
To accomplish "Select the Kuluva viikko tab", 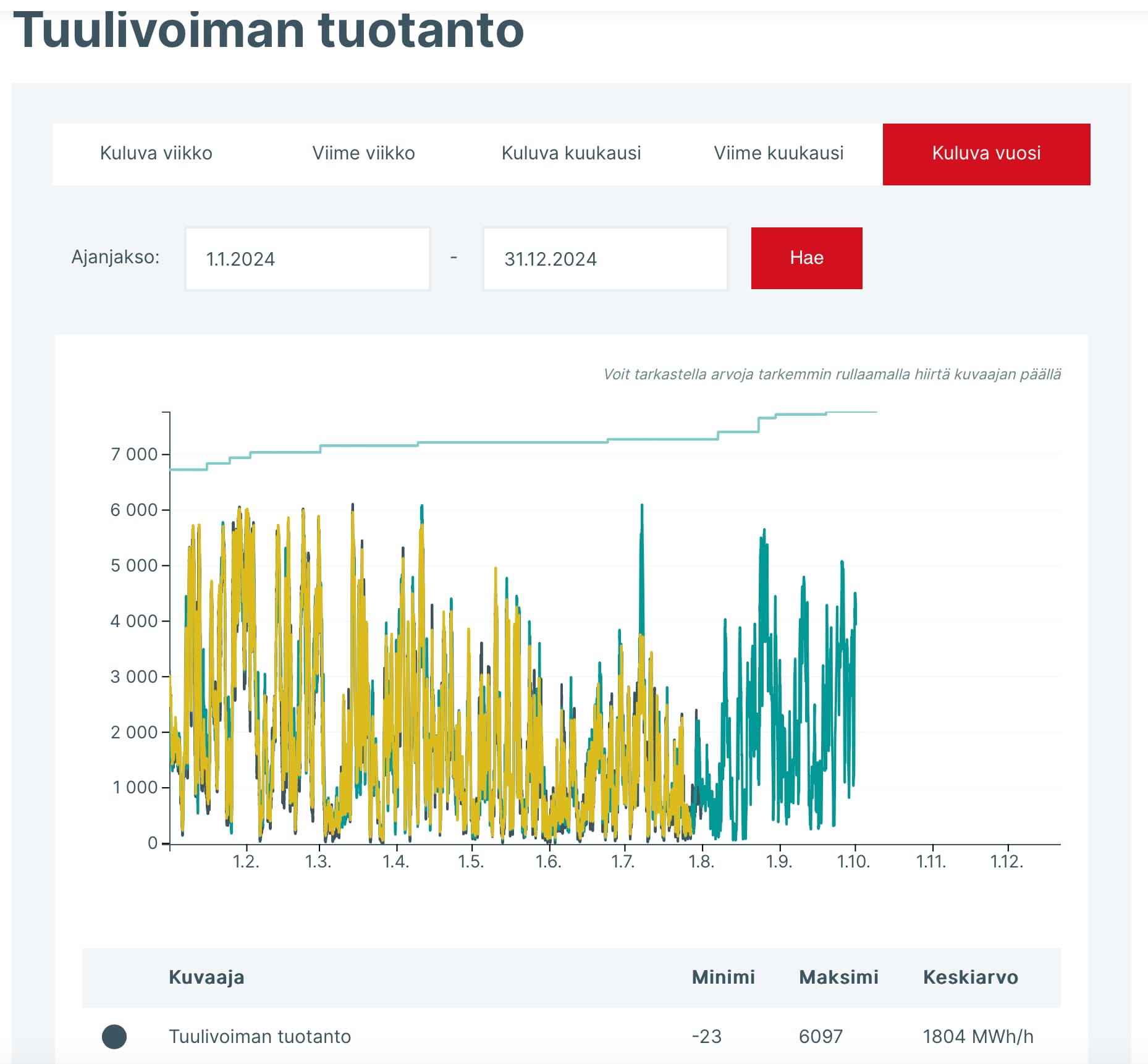I will (156, 154).
